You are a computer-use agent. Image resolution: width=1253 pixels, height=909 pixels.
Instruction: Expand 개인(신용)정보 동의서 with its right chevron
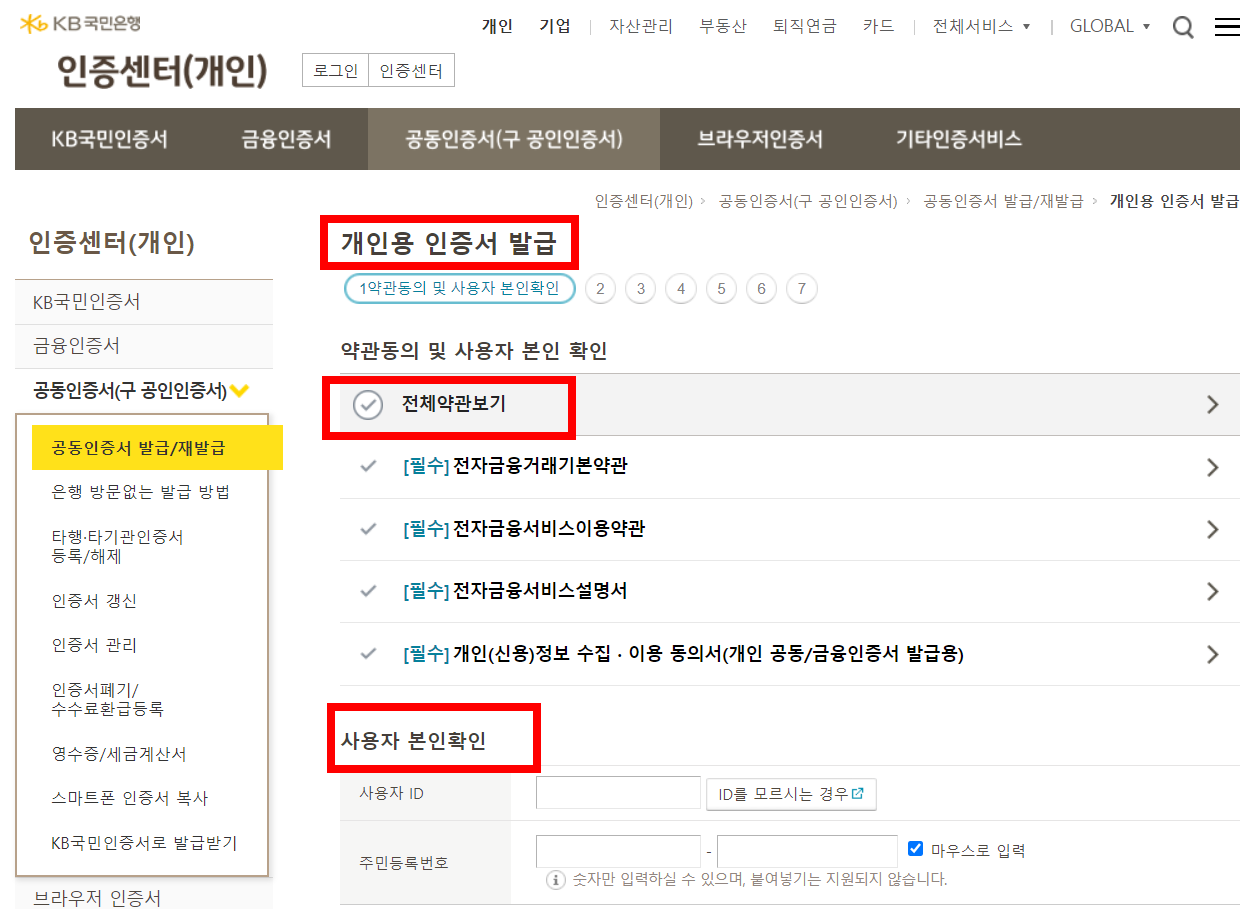[x=1213, y=655]
